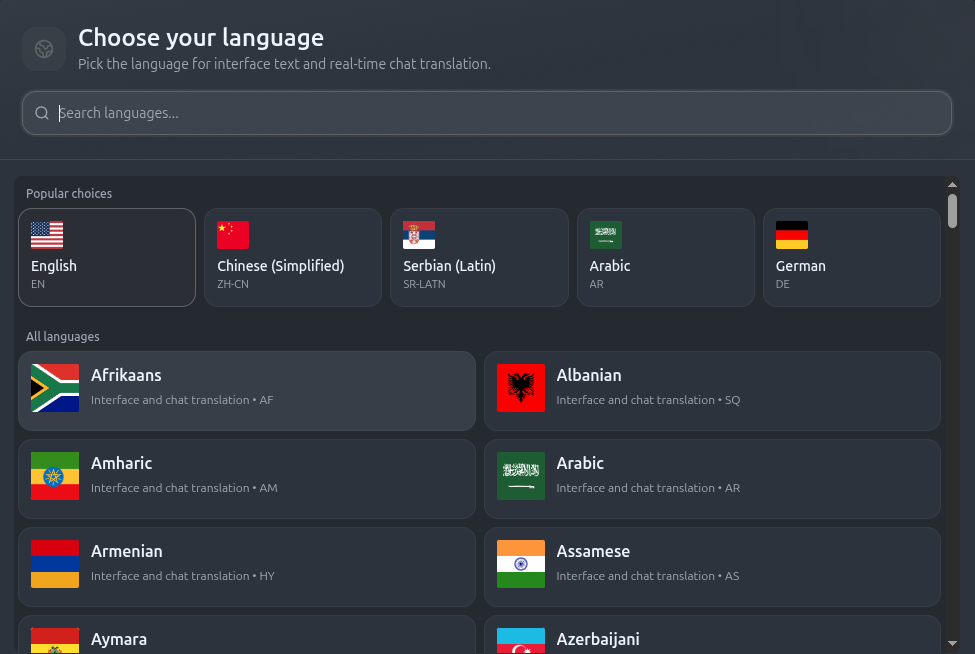Click the 'Popular choices' section label

(69, 193)
